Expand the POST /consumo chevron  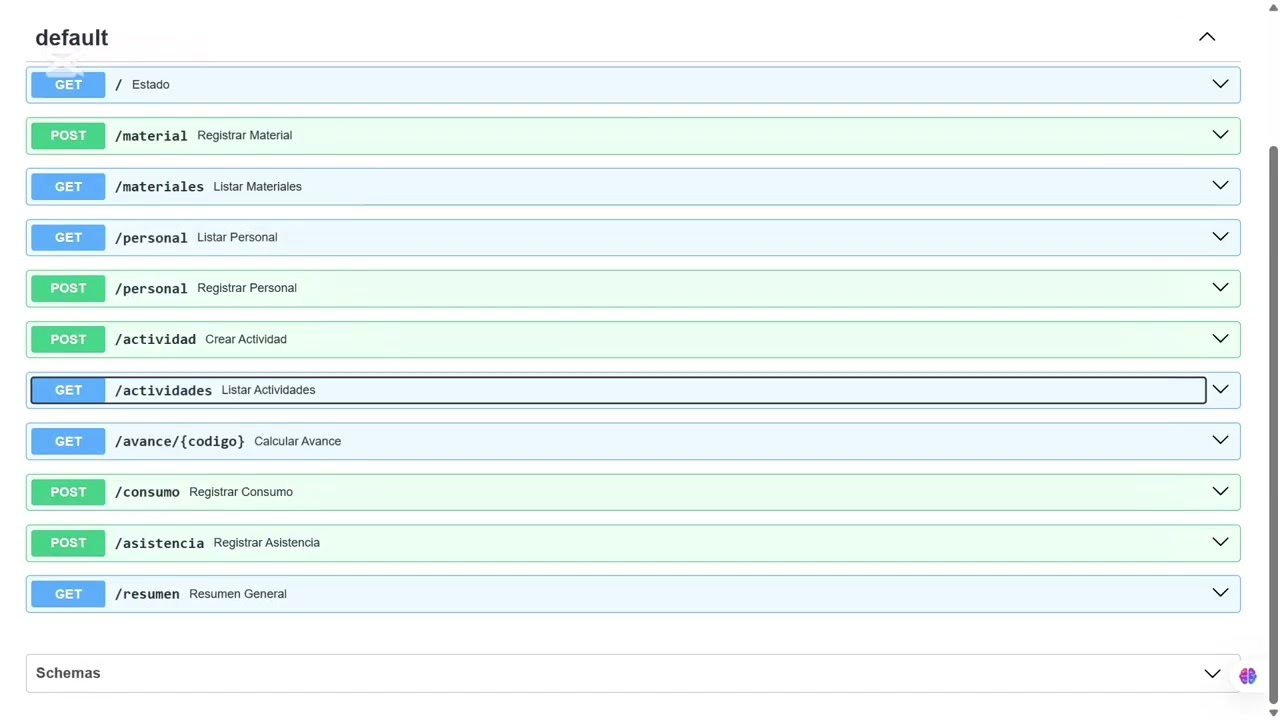click(1220, 492)
